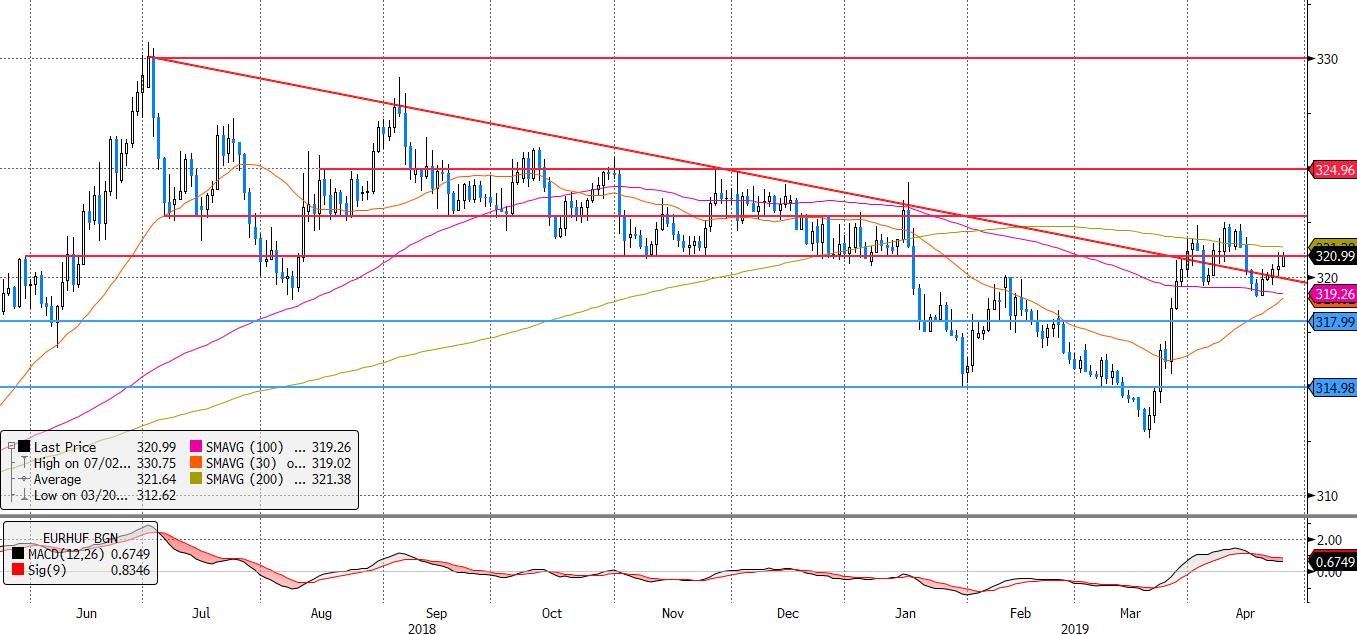Click the 330 tick on price axis
1357x634 pixels.
pos(1327,60)
